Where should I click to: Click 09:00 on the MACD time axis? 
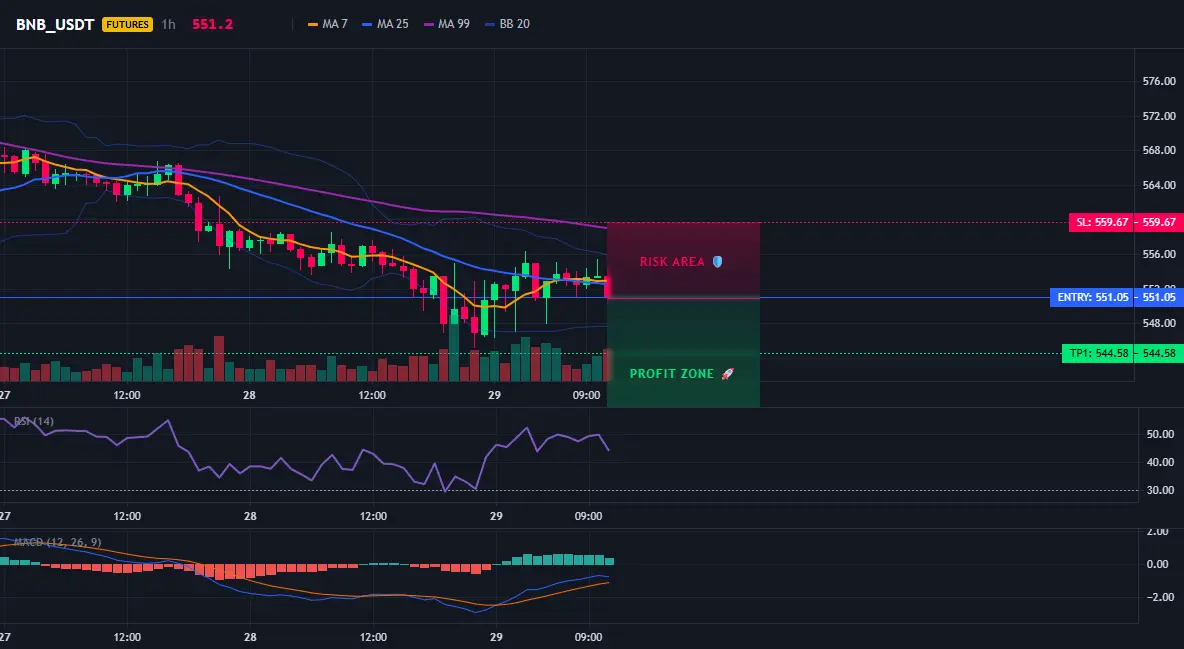(x=588, y=637)
